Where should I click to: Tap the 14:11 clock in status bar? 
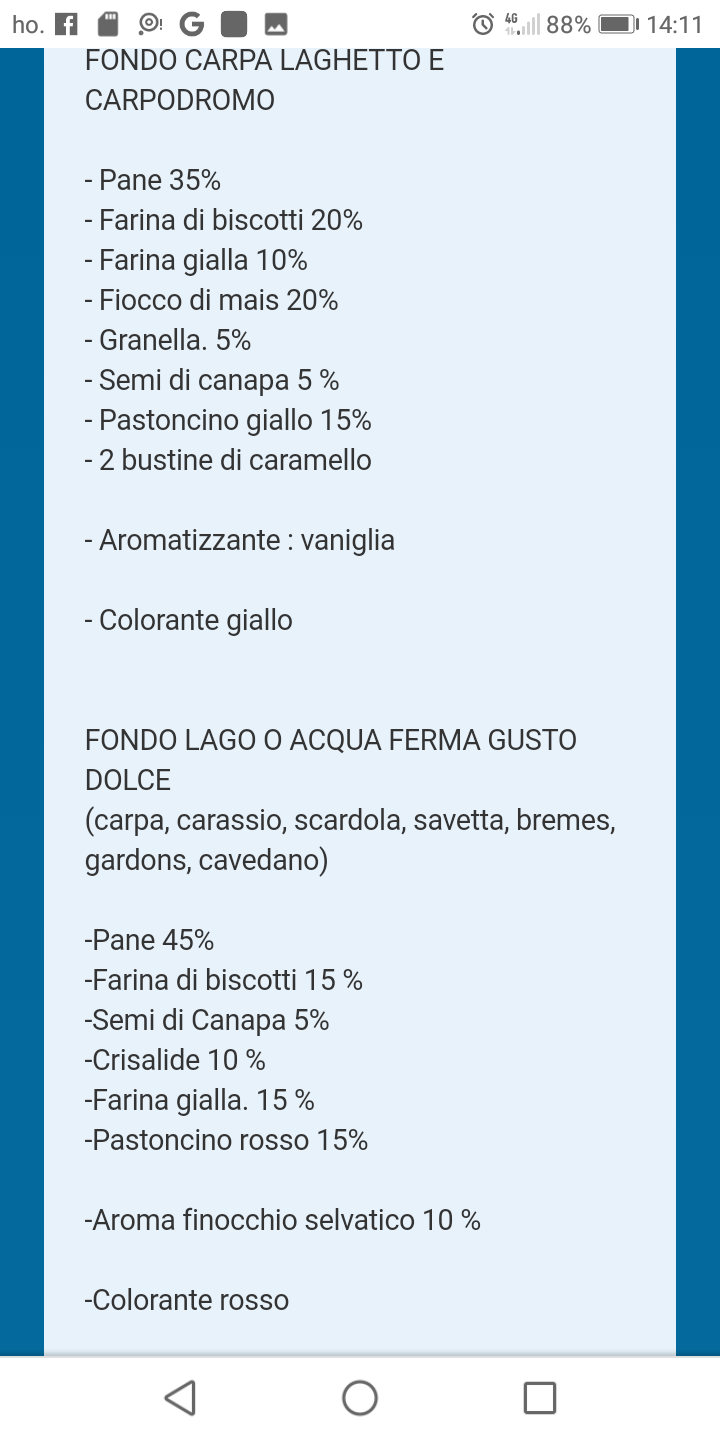pos(675,24)
